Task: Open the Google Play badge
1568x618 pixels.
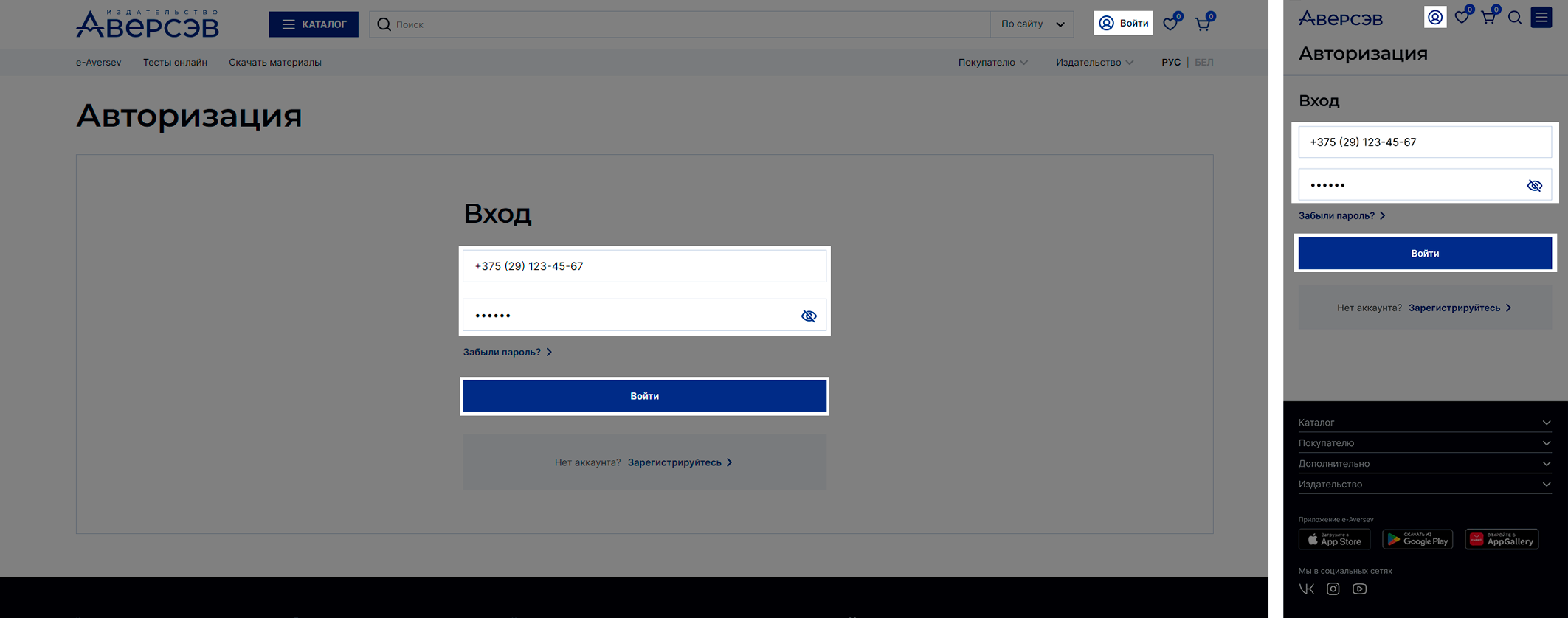Action: click(x=1417, y=540)
